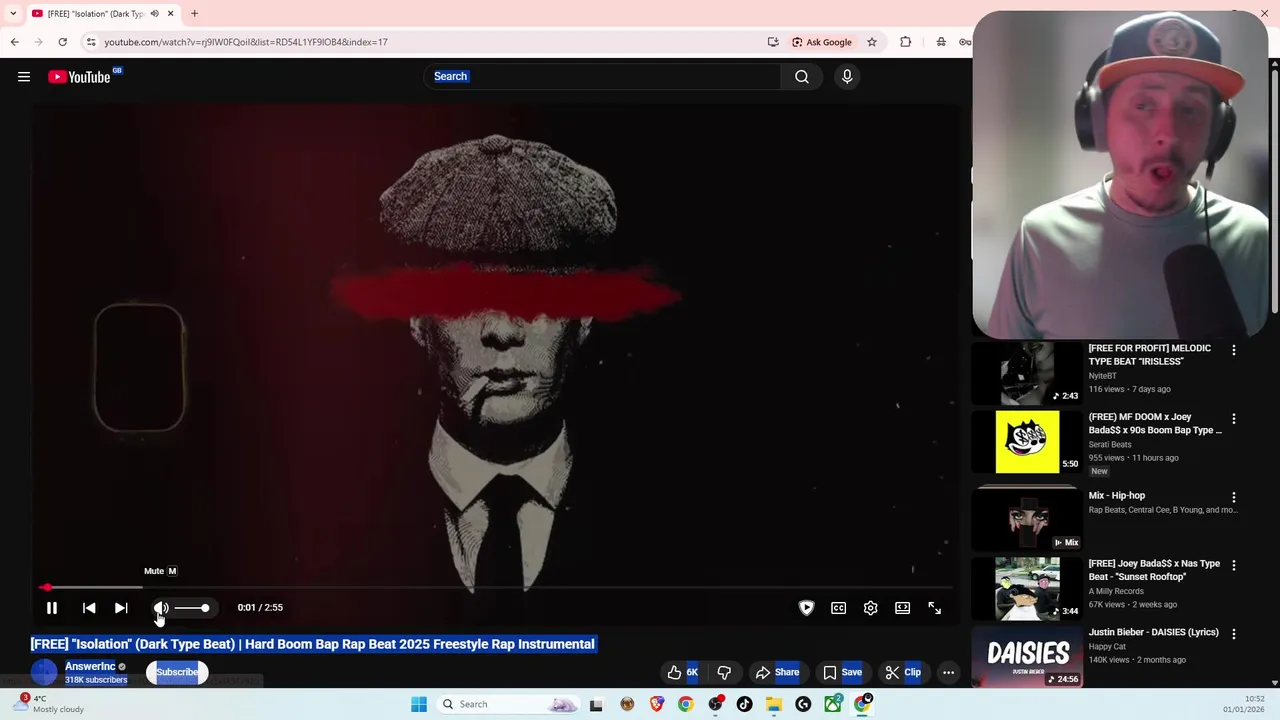Open the browser extensions puzzle icon
The width and height of the screenshot is (1280, 720).
point(906,42)
